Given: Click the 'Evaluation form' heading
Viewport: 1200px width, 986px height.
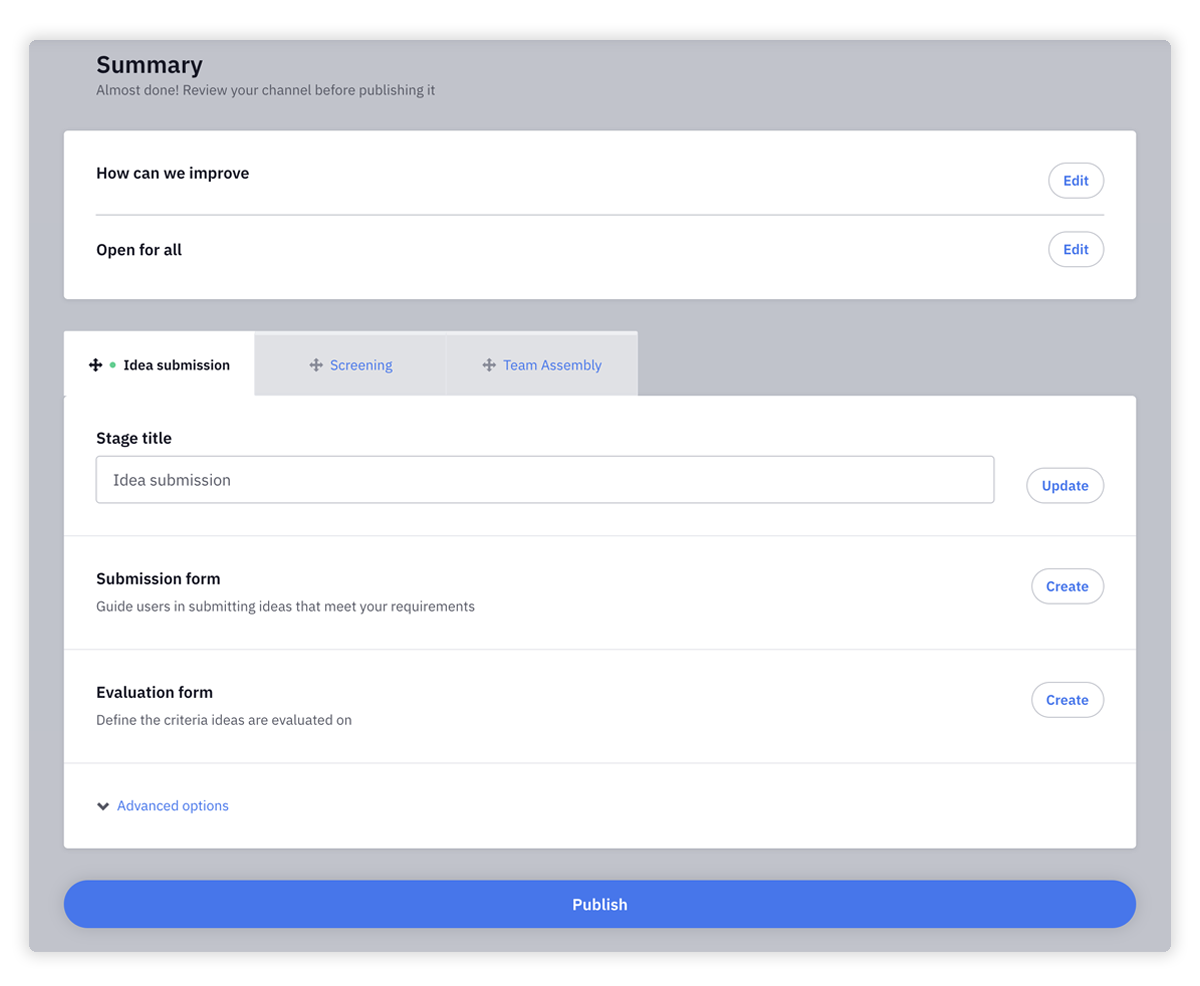Looking at the screenshot, I should [x=154, y=692].
